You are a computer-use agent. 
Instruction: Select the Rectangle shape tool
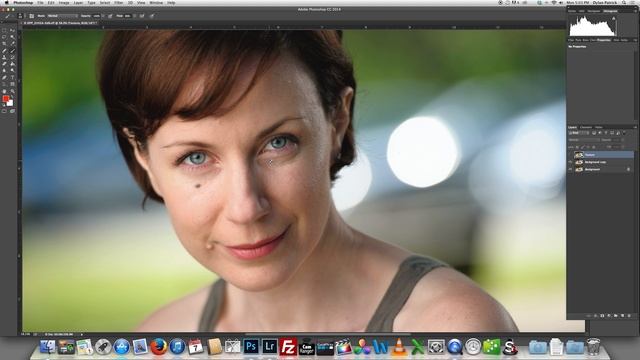[x=12, y=84]
